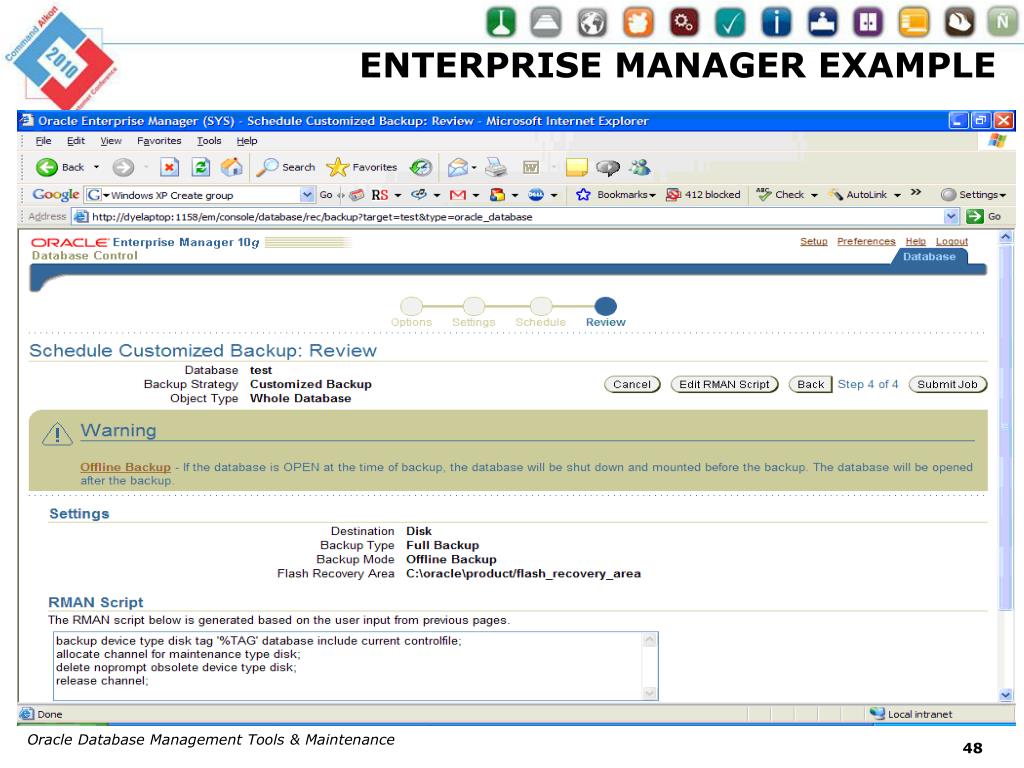Expand the Check dropdown arrow
1024x768 pixels.
click(814, 195)
